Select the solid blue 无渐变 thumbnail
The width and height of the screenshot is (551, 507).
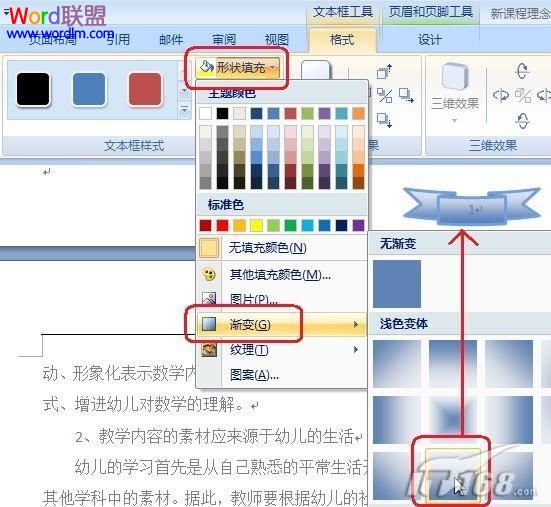[x=397, y=284]
